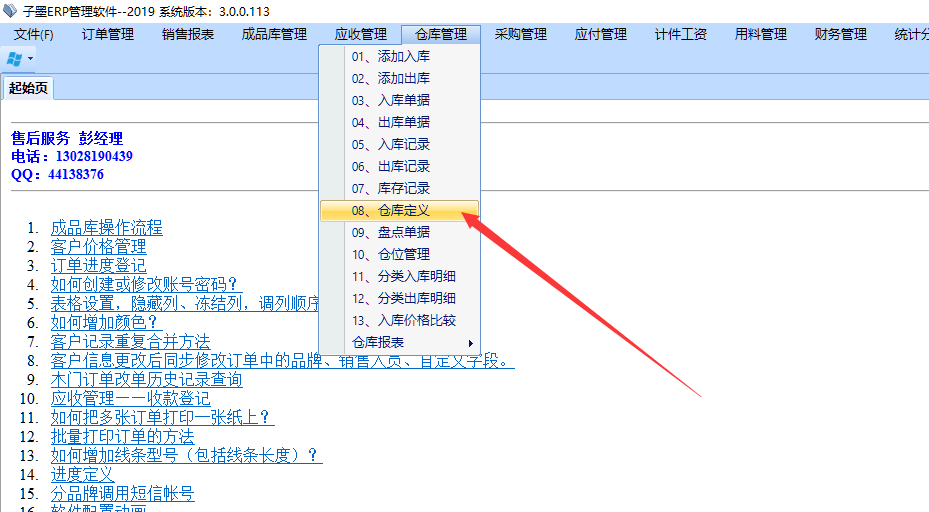Open 07、库存记录 menu item
The image size is (929, 512).
tap(390, 188)
